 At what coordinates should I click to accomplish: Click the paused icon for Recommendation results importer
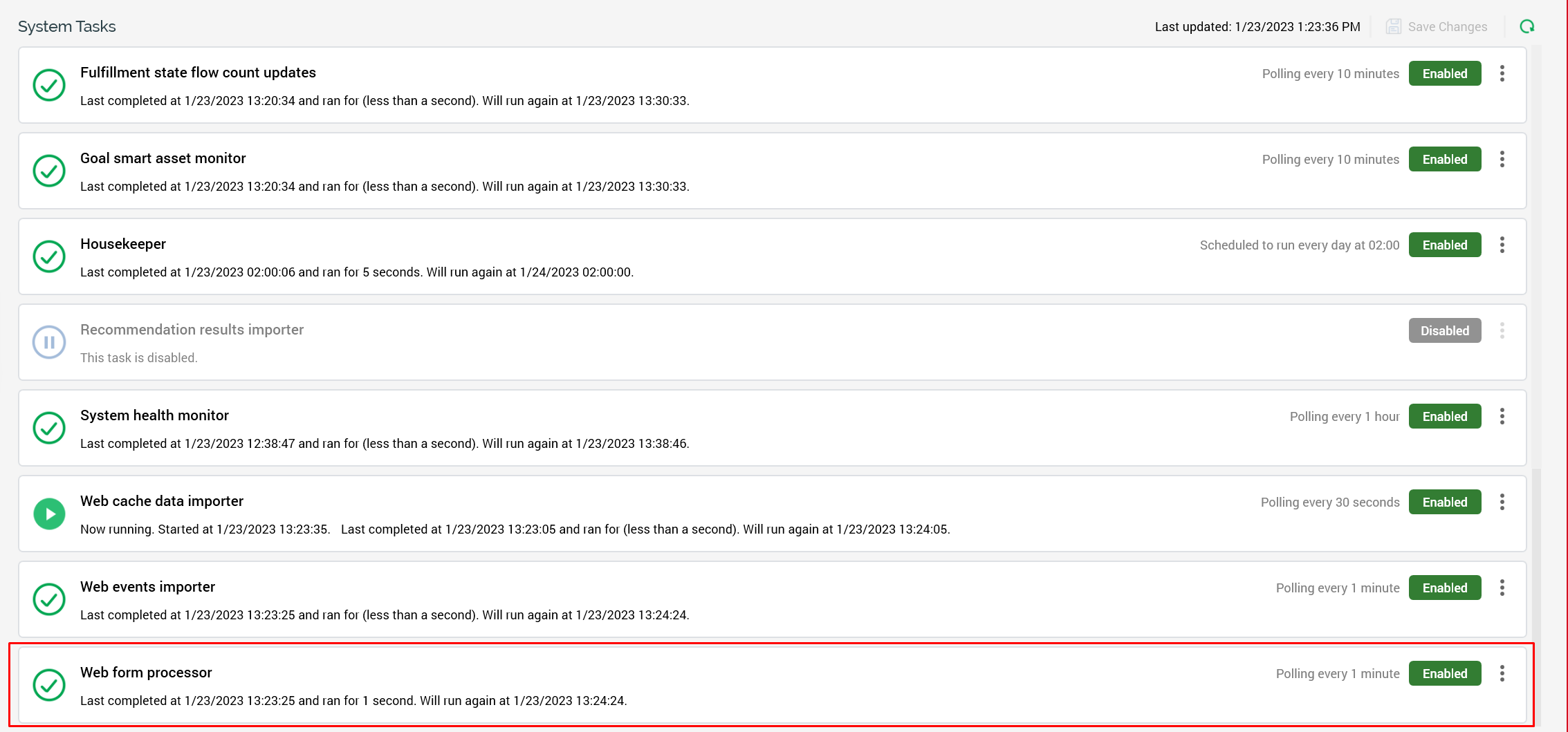tap(49, 342)
